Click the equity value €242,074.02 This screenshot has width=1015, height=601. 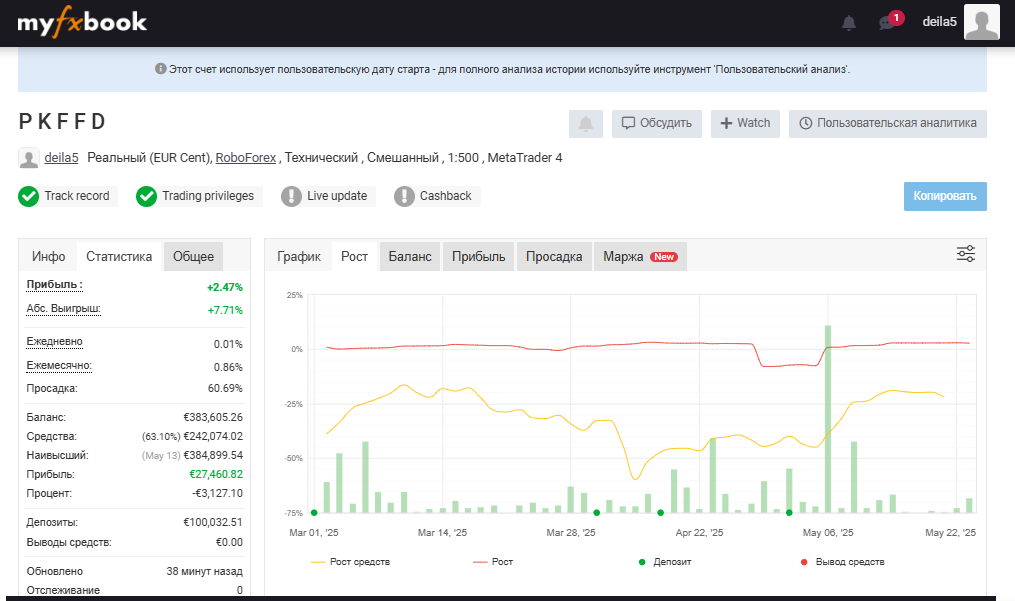pos(213,436)
